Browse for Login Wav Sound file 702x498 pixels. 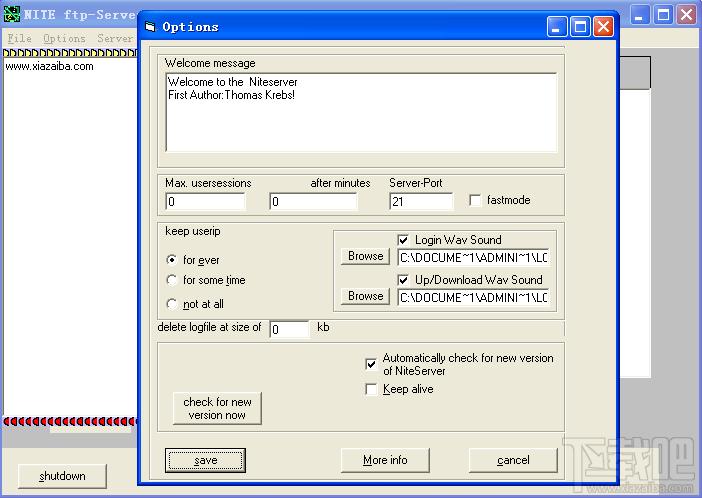coord(365,256)
